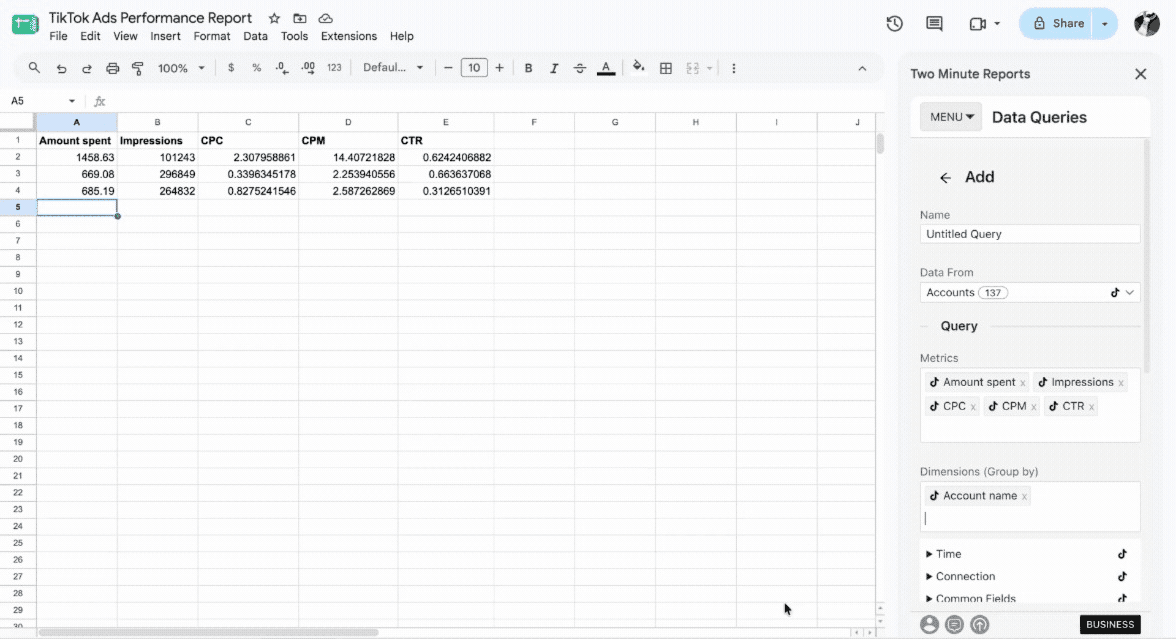Remove the Amount spent metric chip
The width and height of the screenshot is (1176, 639).
pos(1022,383)
